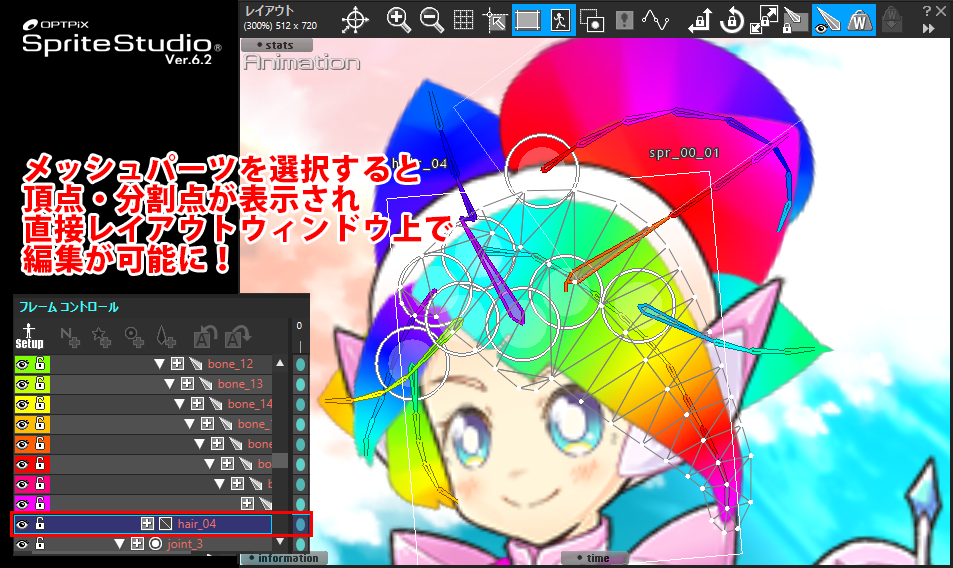Zoom in with the magnifier plus icon
The image size is (953, 568).
[398, 19]
